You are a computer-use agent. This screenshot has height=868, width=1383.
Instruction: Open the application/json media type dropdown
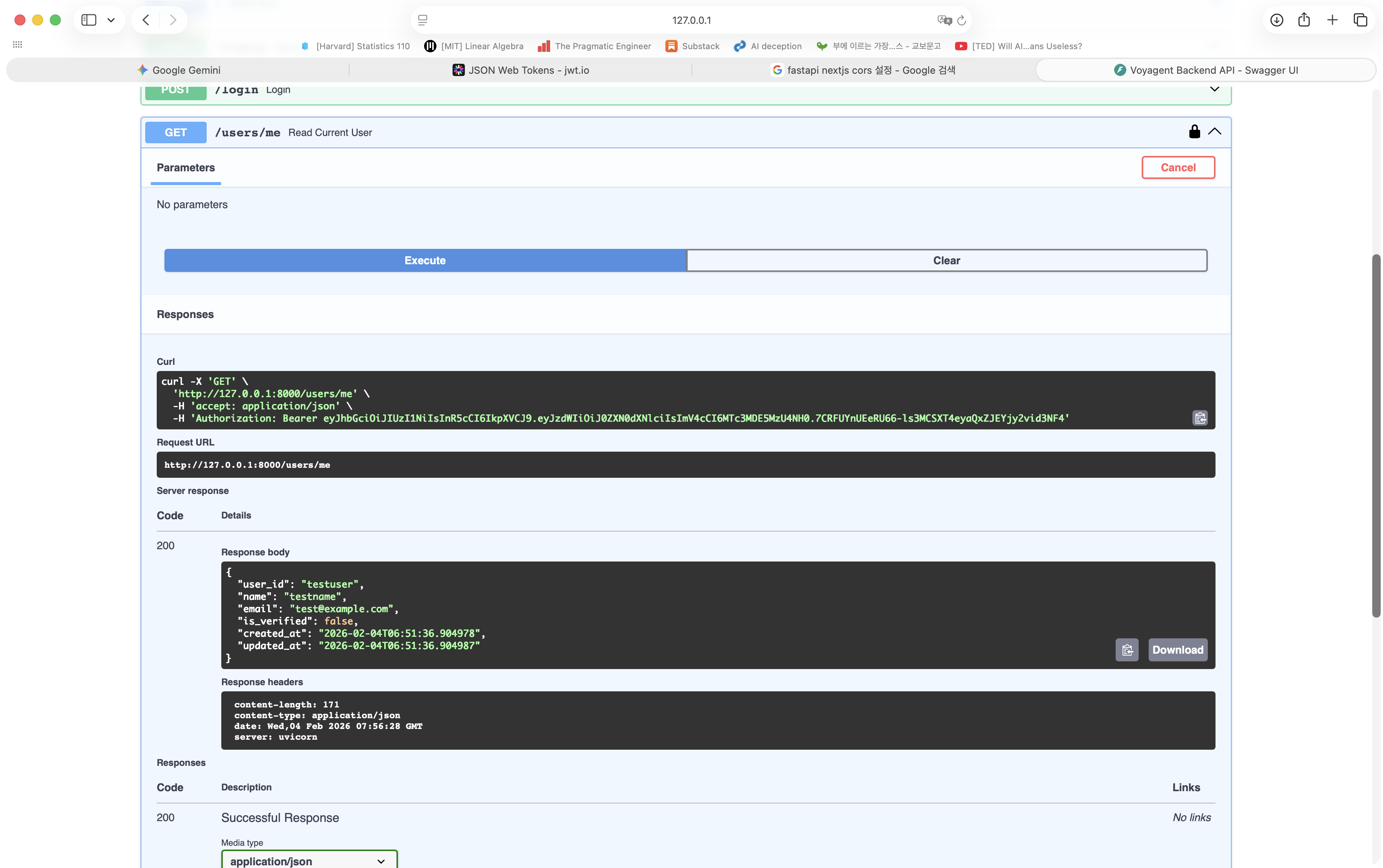[x=309, y=861]
